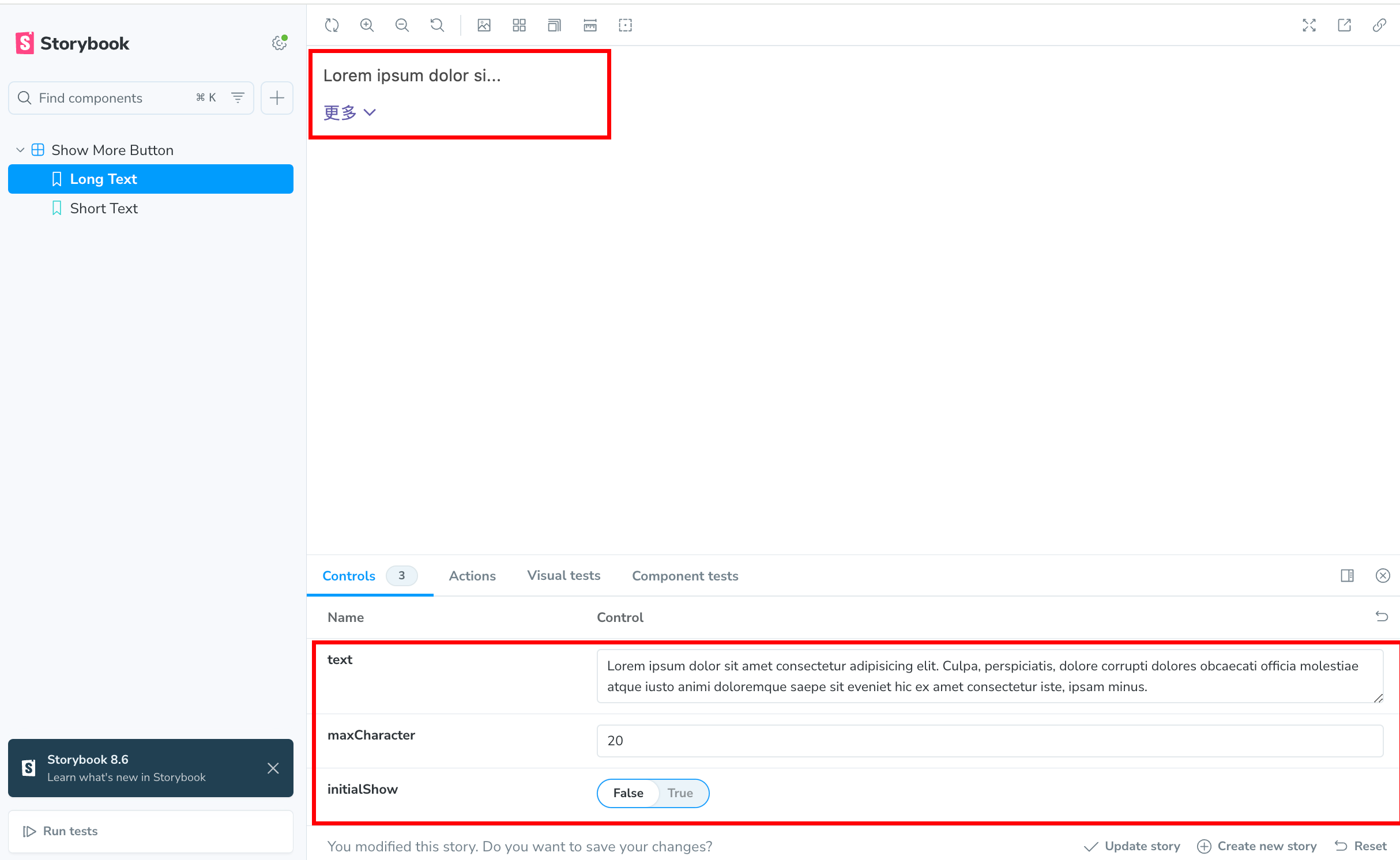Screen dimensions: 1400x860
Task: Switch to the Controls tab
Action: click(370, 575)
